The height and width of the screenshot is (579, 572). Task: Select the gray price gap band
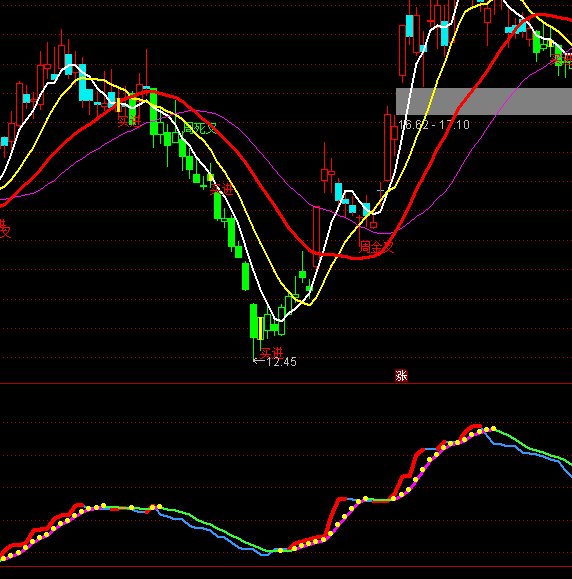pos(484,102)
